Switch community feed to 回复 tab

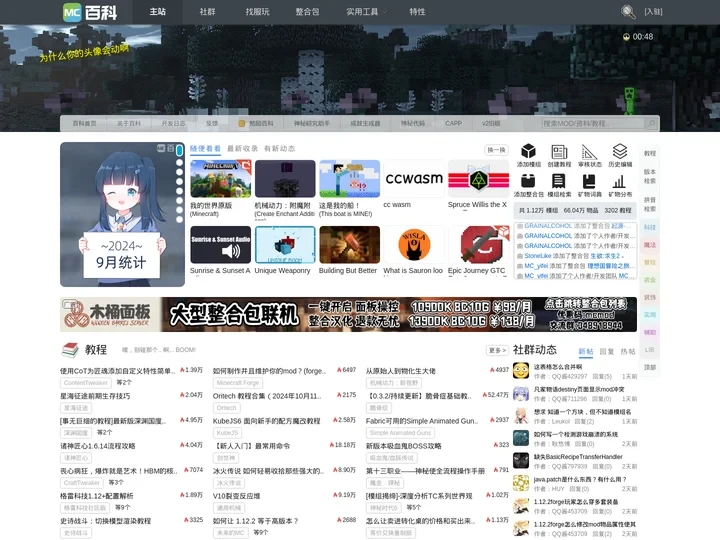point(607,351)
